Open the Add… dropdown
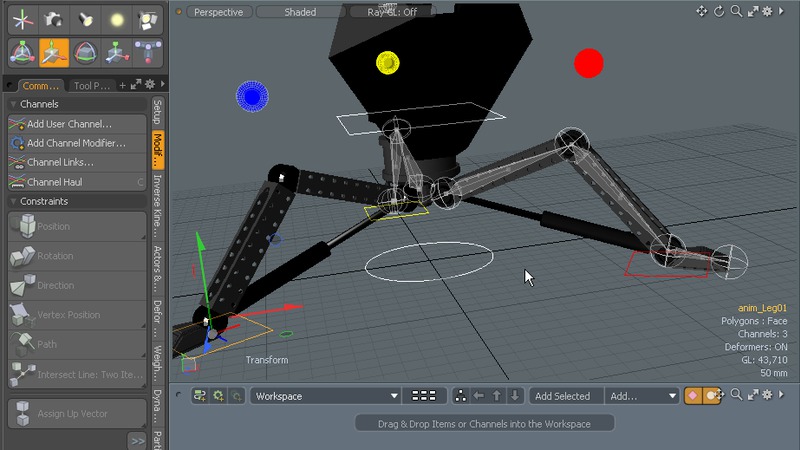 pos(642,396)
